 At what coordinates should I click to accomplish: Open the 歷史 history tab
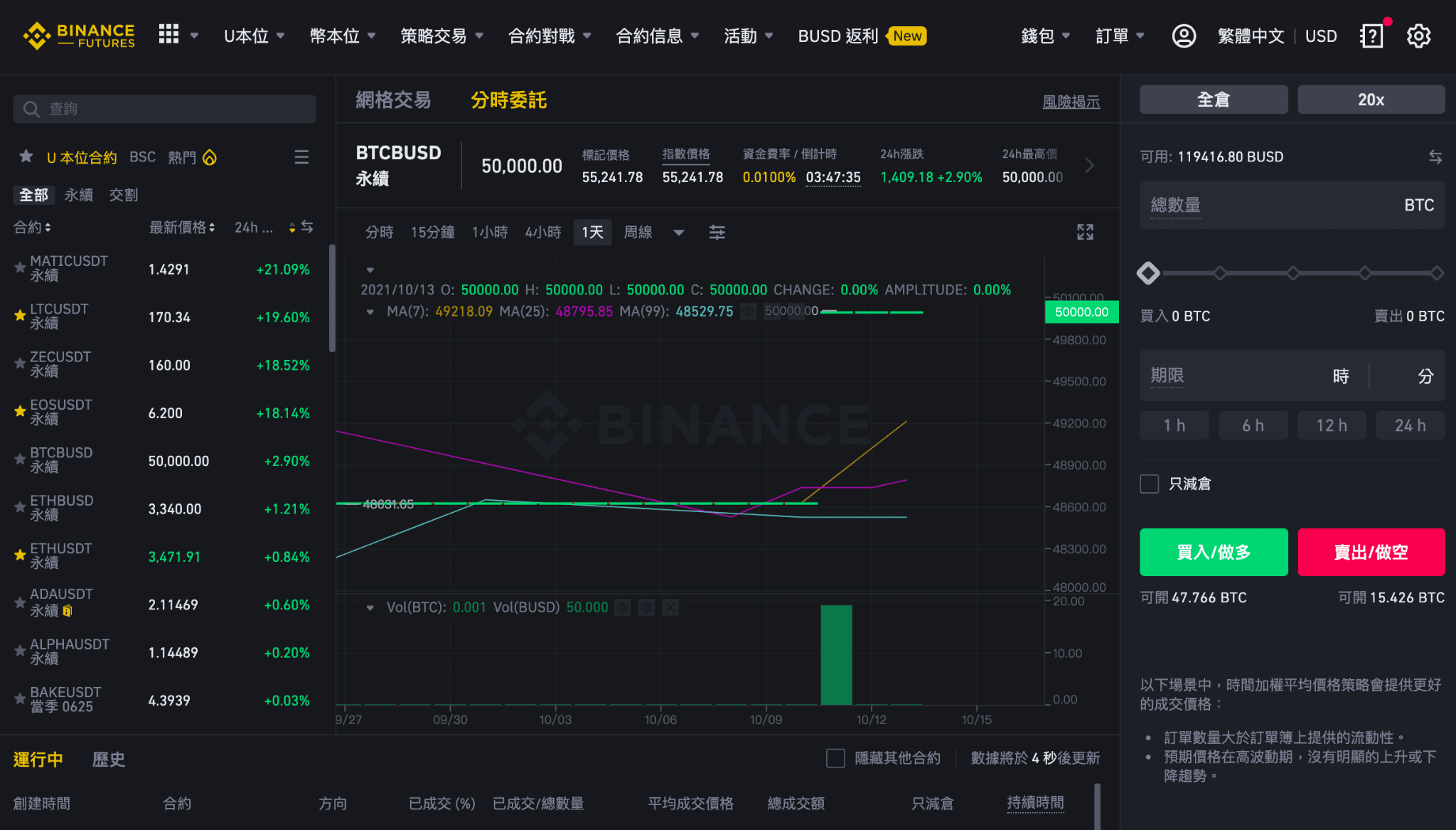click(x=109, y=760)
